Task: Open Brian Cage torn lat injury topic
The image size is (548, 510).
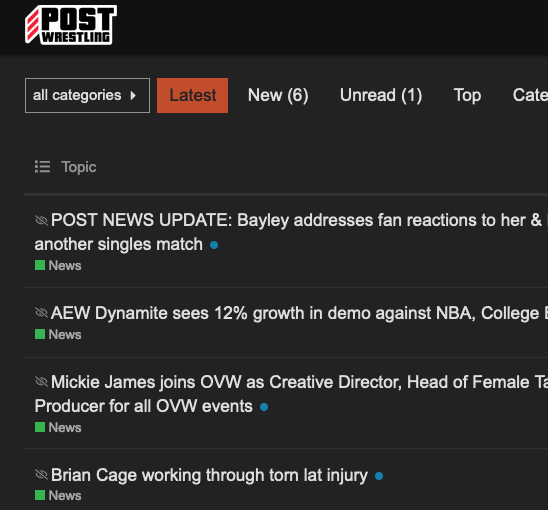Action: click(x=209, y=475)
